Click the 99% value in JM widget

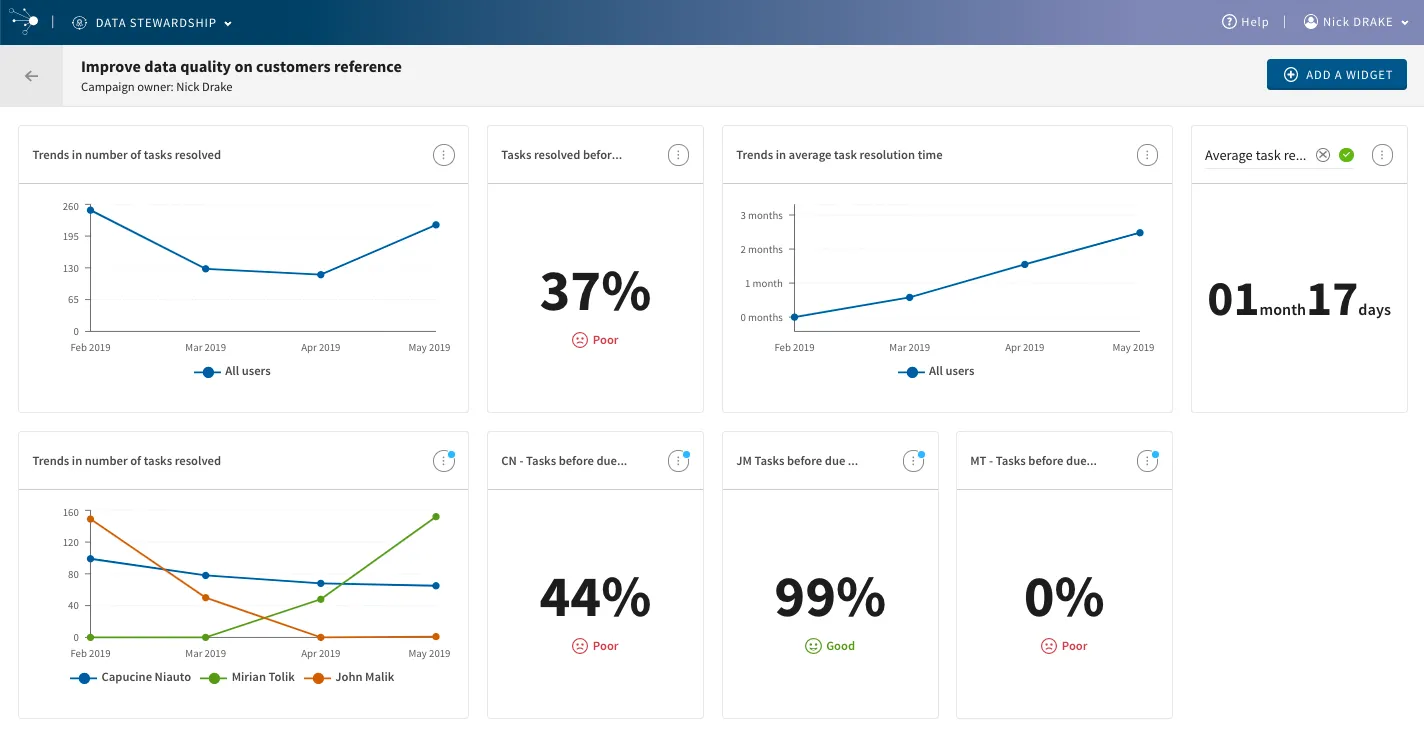pyautogui.click(x=830, y=598)
